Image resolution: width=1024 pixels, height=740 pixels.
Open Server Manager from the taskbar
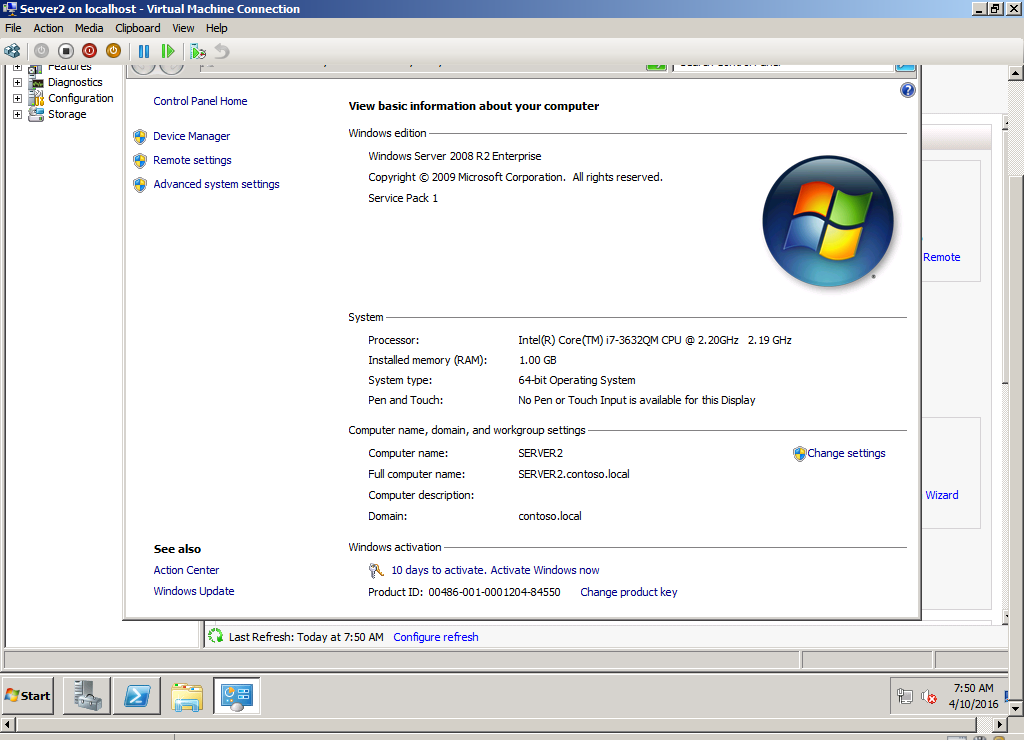click(x=87, y=696)
